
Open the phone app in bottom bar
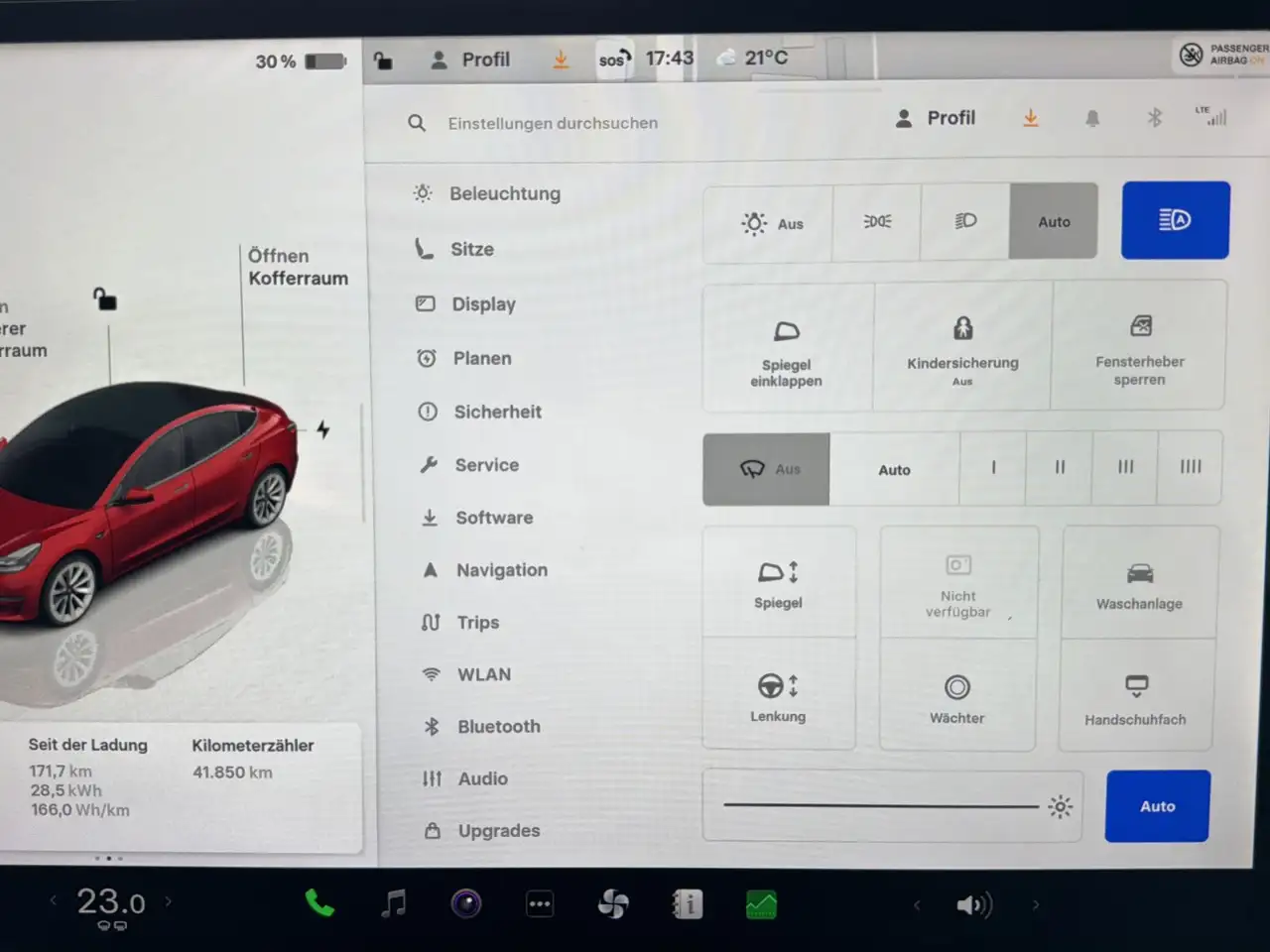(319, 903)
